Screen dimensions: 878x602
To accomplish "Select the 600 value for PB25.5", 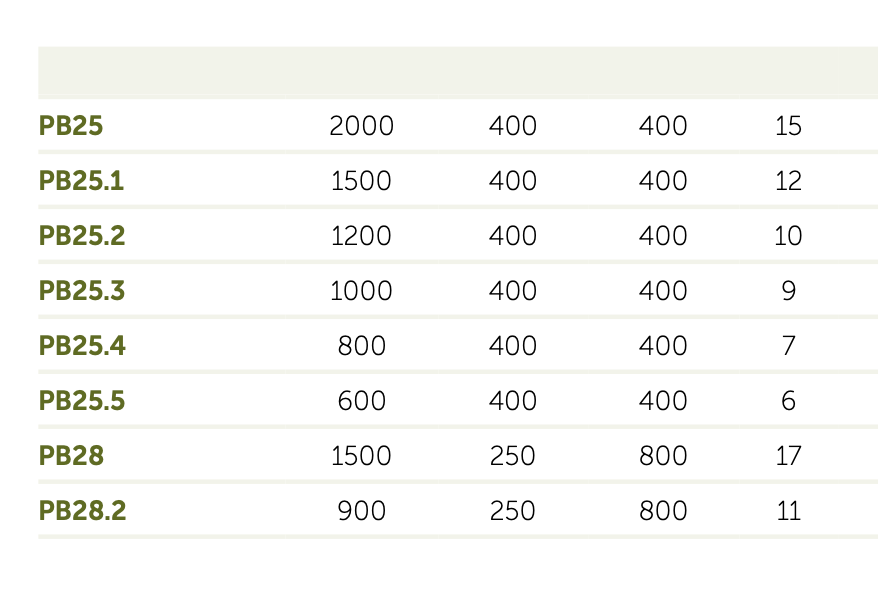I will pyautogui.click(x=361, y=401).
